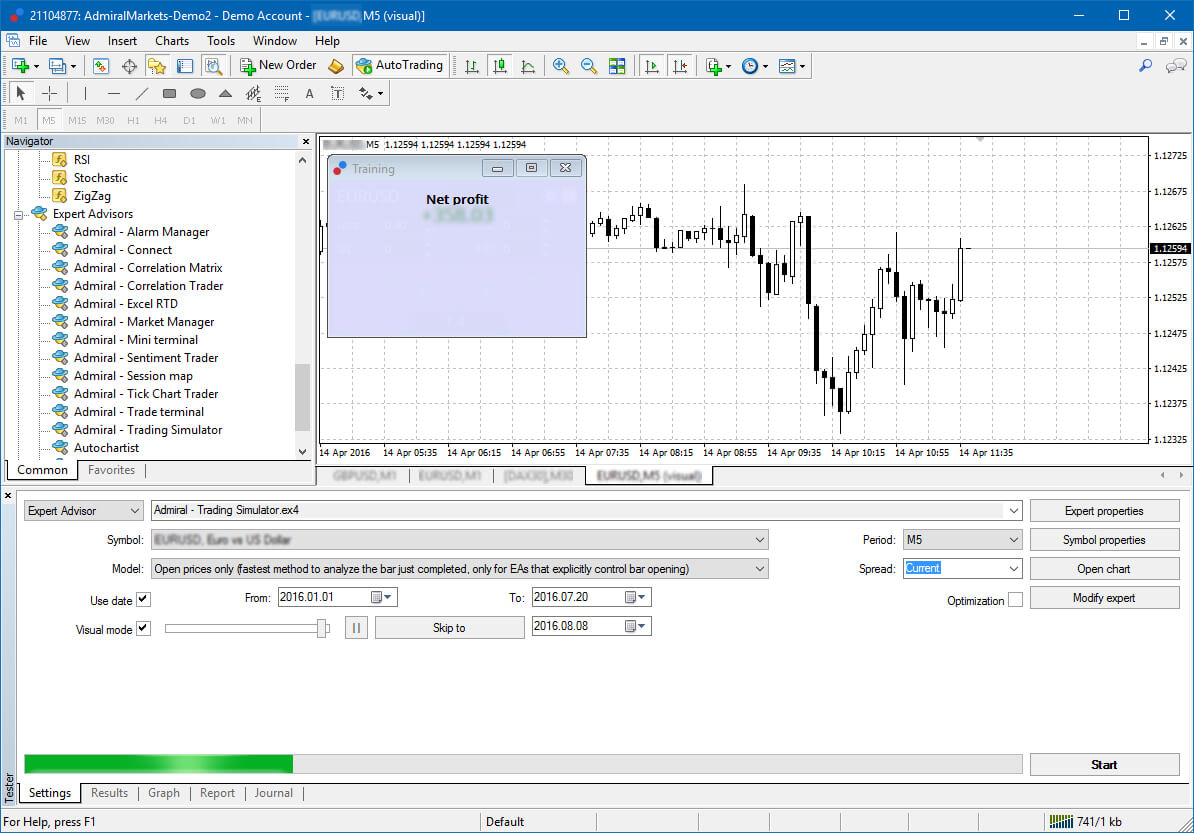Image resolution: width=1194 pixels, height=833 pixels.
Task: Select the vertical line tool
Action: point(85,93)
